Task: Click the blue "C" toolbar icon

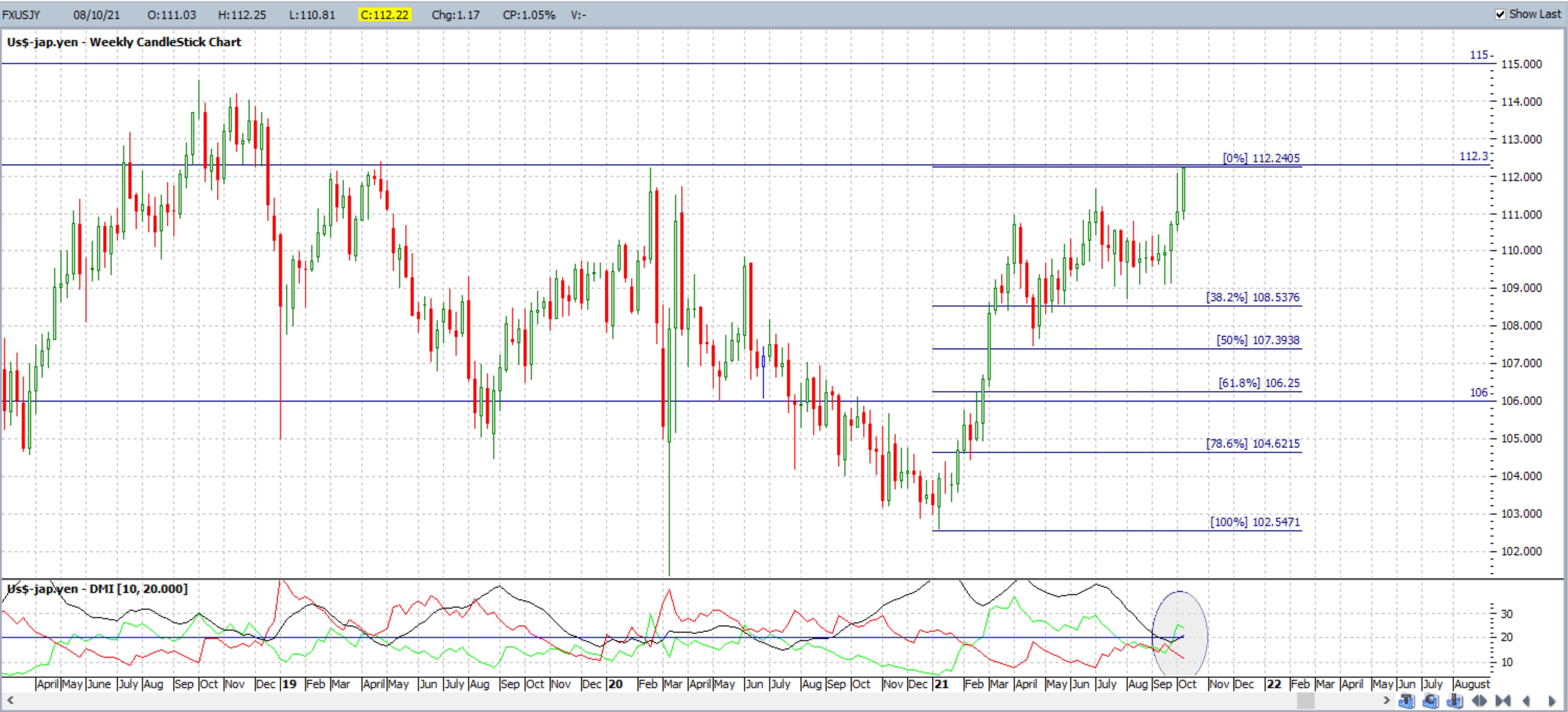Action: tap(1430, 701)
